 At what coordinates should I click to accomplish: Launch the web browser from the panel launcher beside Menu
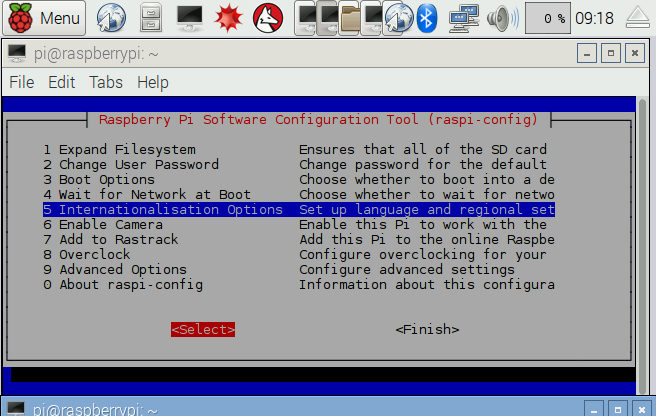pyautogui.click(x=111, y=18)
